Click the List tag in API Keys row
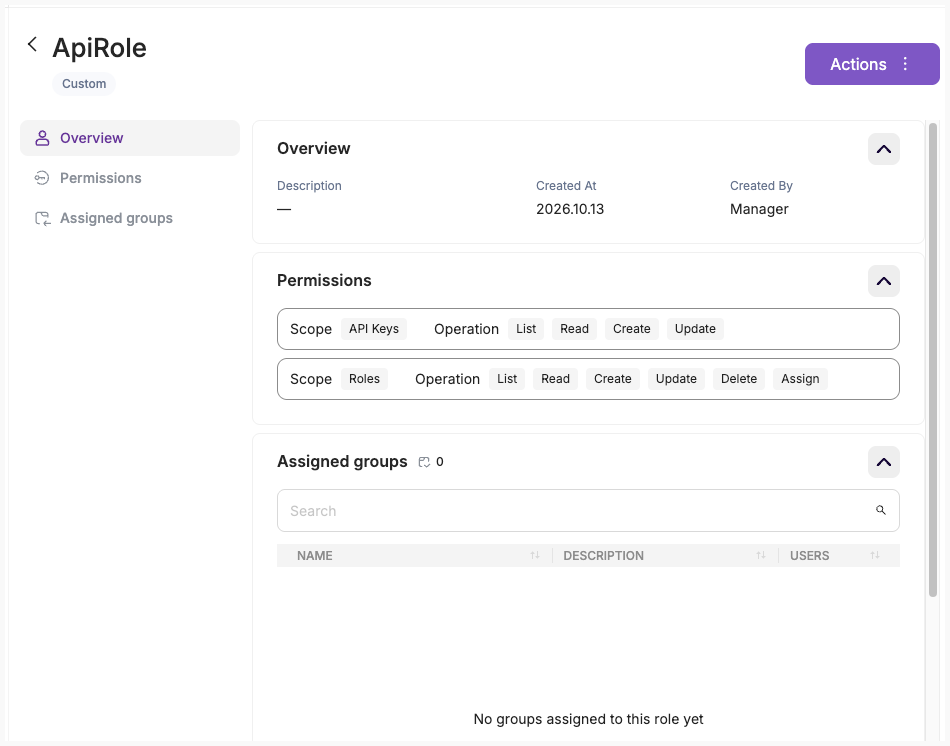Viewport: 950px width, 746px height. [x=526, y=329]
